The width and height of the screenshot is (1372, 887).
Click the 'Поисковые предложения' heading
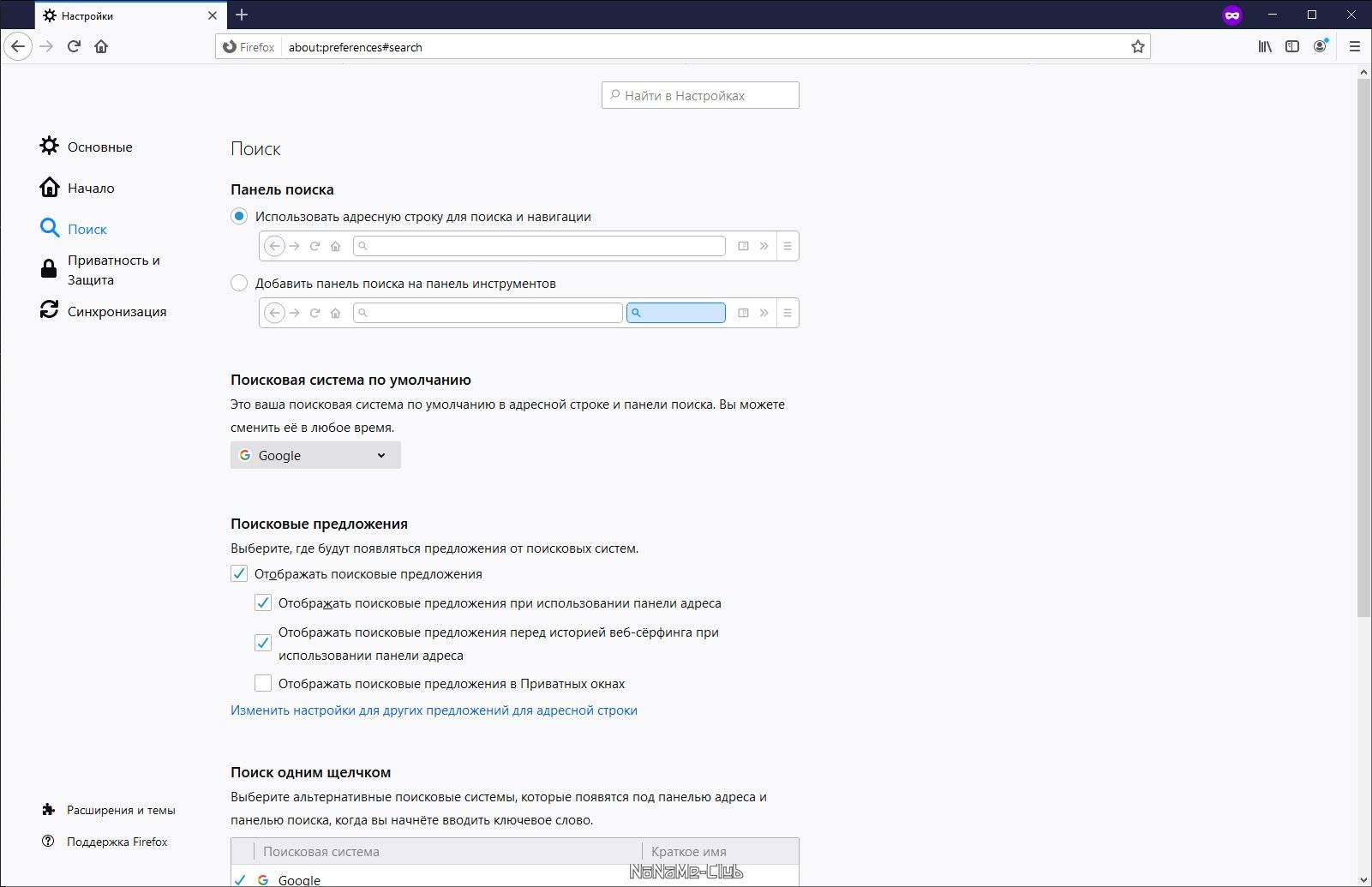(x=319, y=524)
